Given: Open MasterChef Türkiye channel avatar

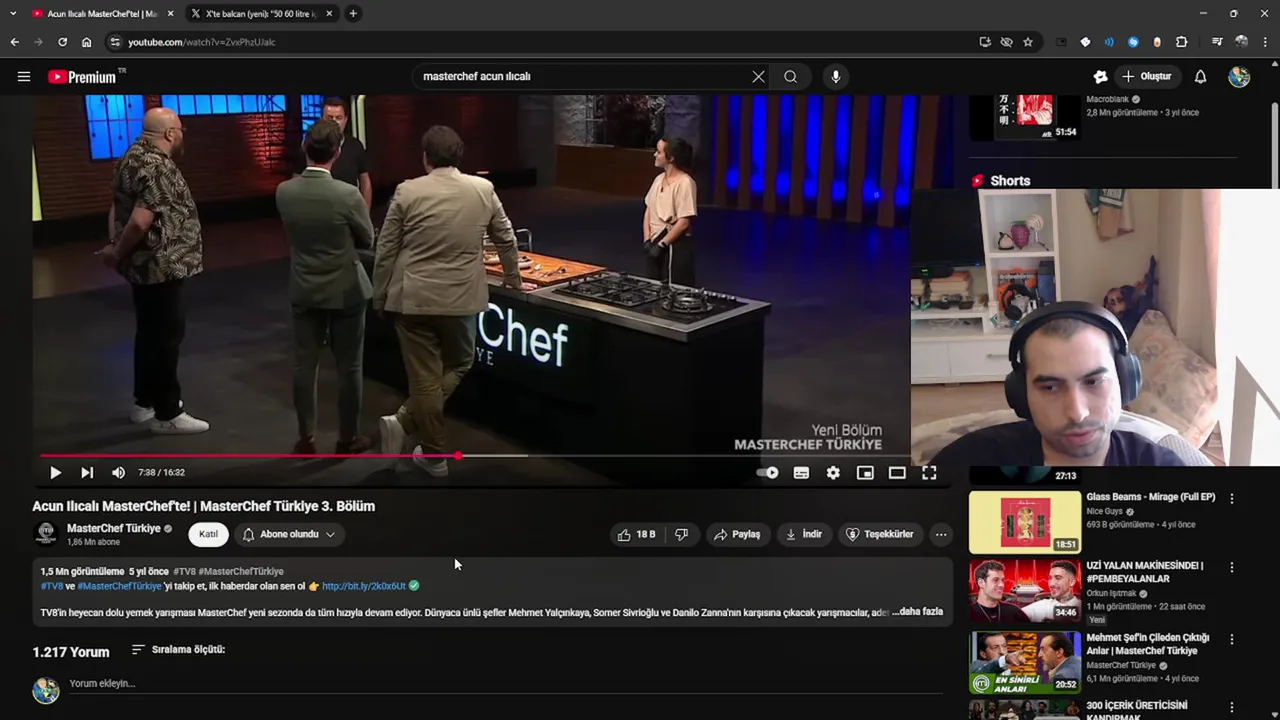Looking at the screenshot, I should [46, 534].
